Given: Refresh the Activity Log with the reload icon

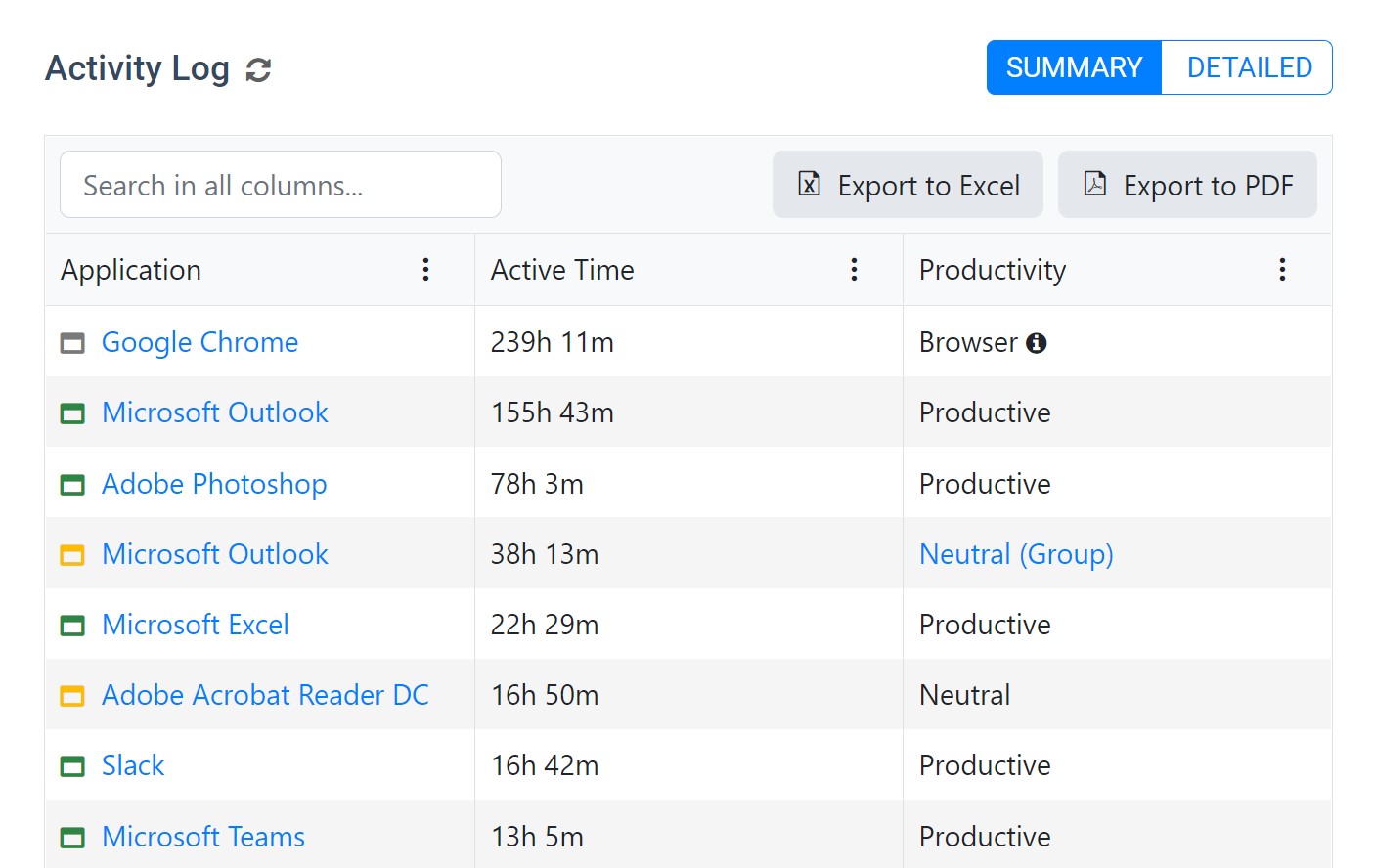Looking at the screenshot, I should [258, 69].
